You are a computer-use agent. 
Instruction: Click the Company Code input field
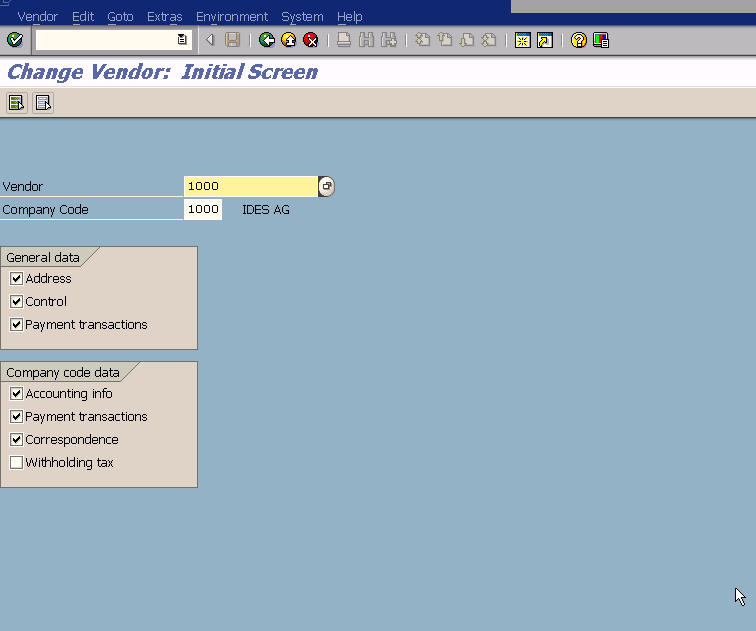point(202,209)
